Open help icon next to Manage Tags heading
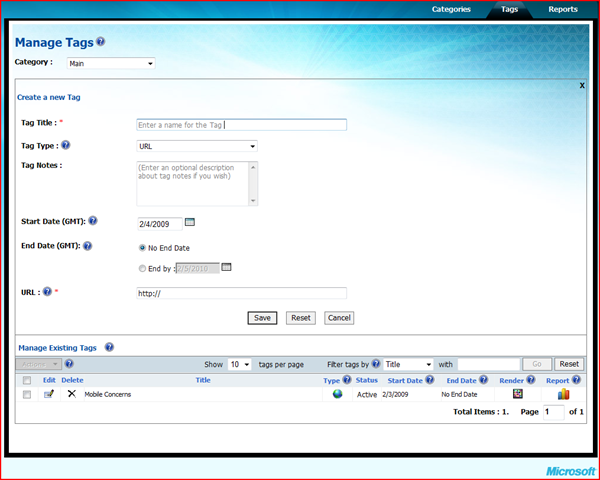The image size is (600, 480). pyautogui.click(x=101, y=41)
